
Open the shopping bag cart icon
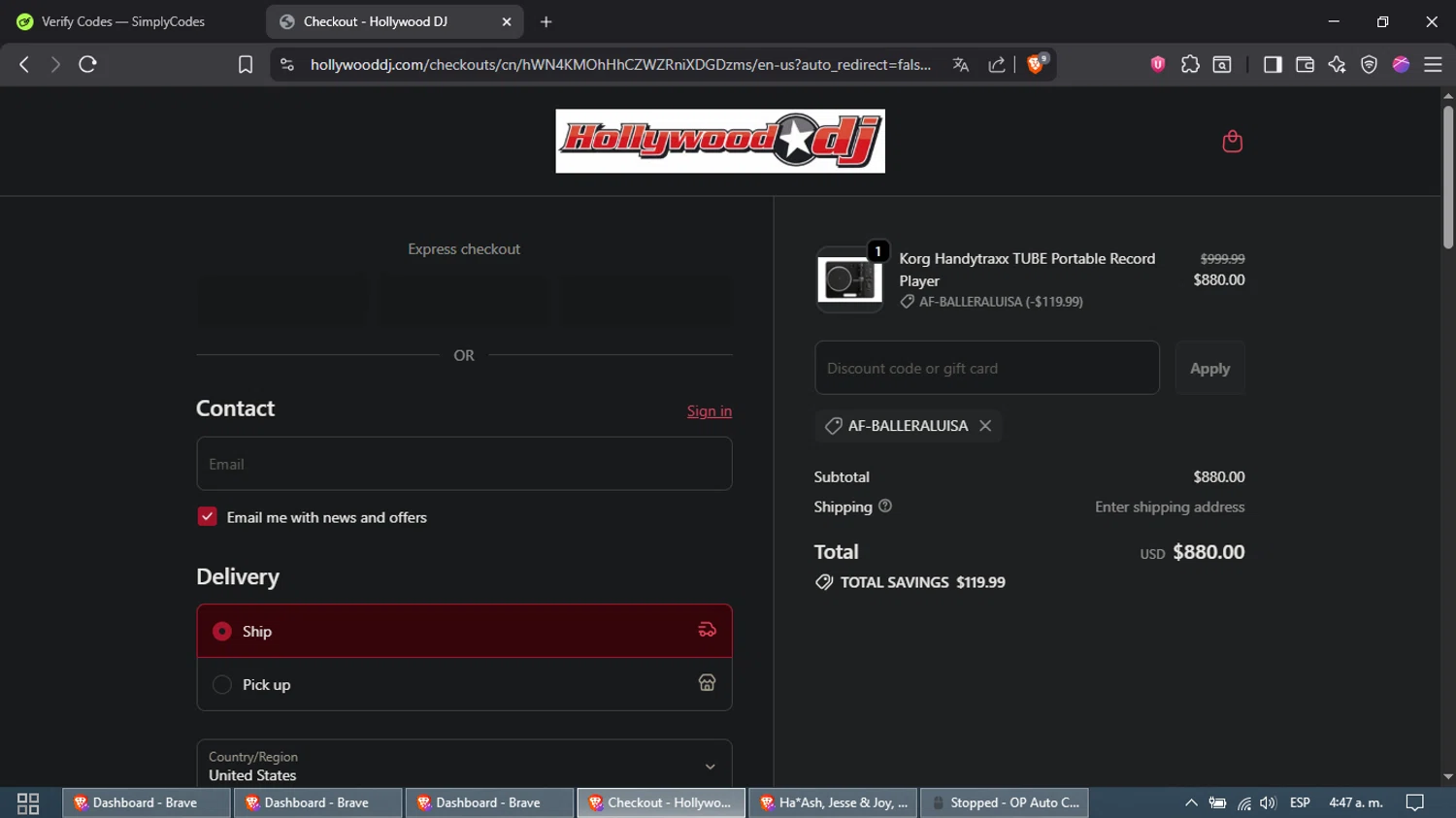1232,142
